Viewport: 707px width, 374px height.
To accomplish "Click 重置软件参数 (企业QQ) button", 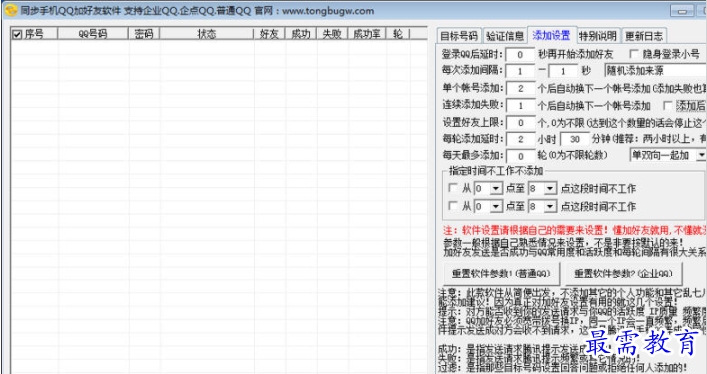I will coord(623,273).
